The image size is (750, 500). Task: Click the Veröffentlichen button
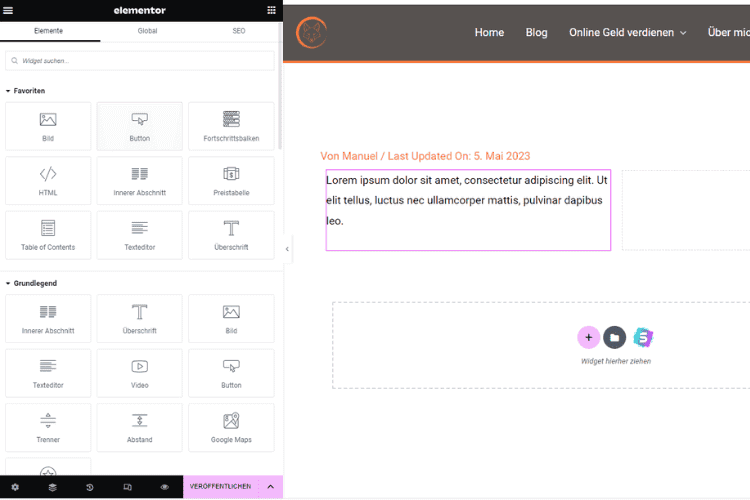click(x=220, y=487)
